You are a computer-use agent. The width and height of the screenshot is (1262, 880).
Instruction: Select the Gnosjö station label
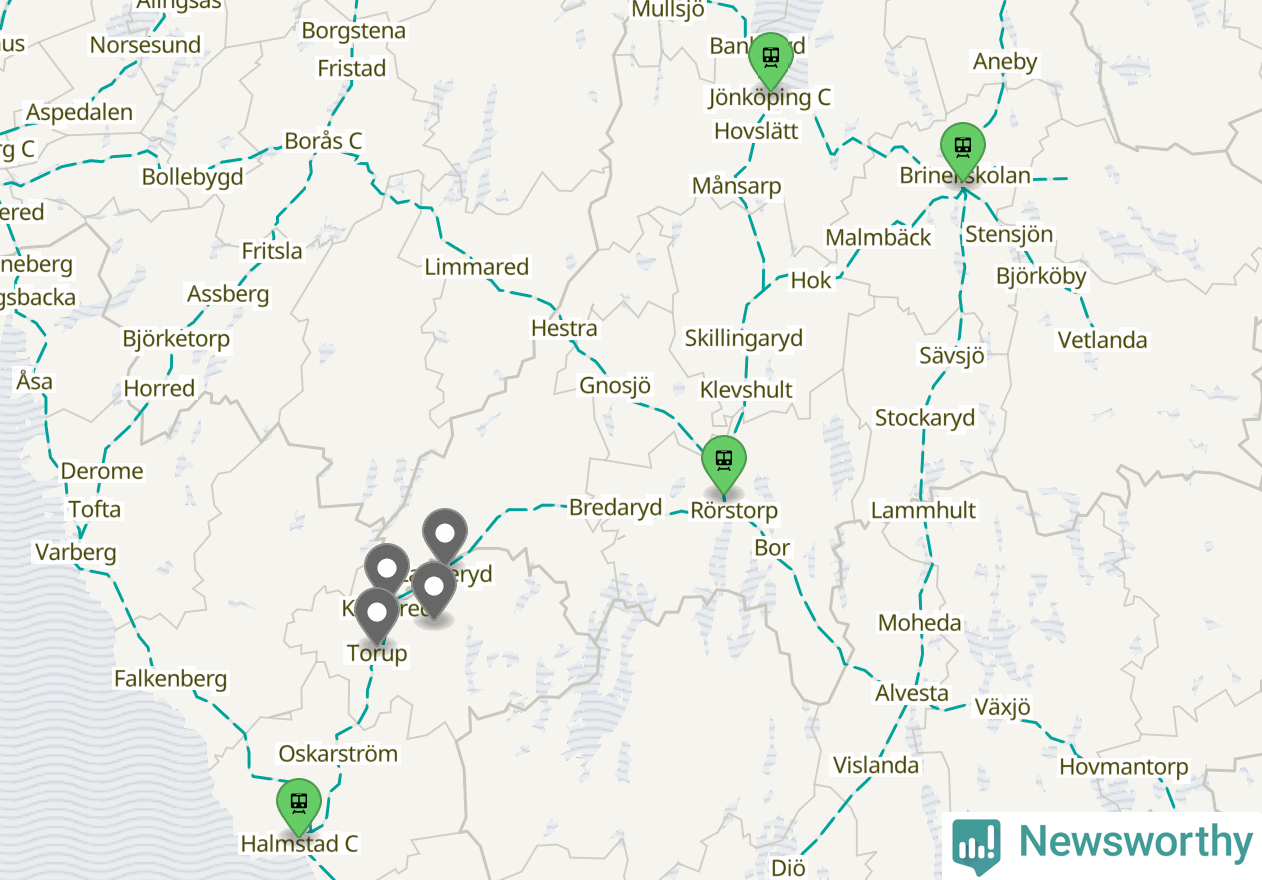(615, 386)
